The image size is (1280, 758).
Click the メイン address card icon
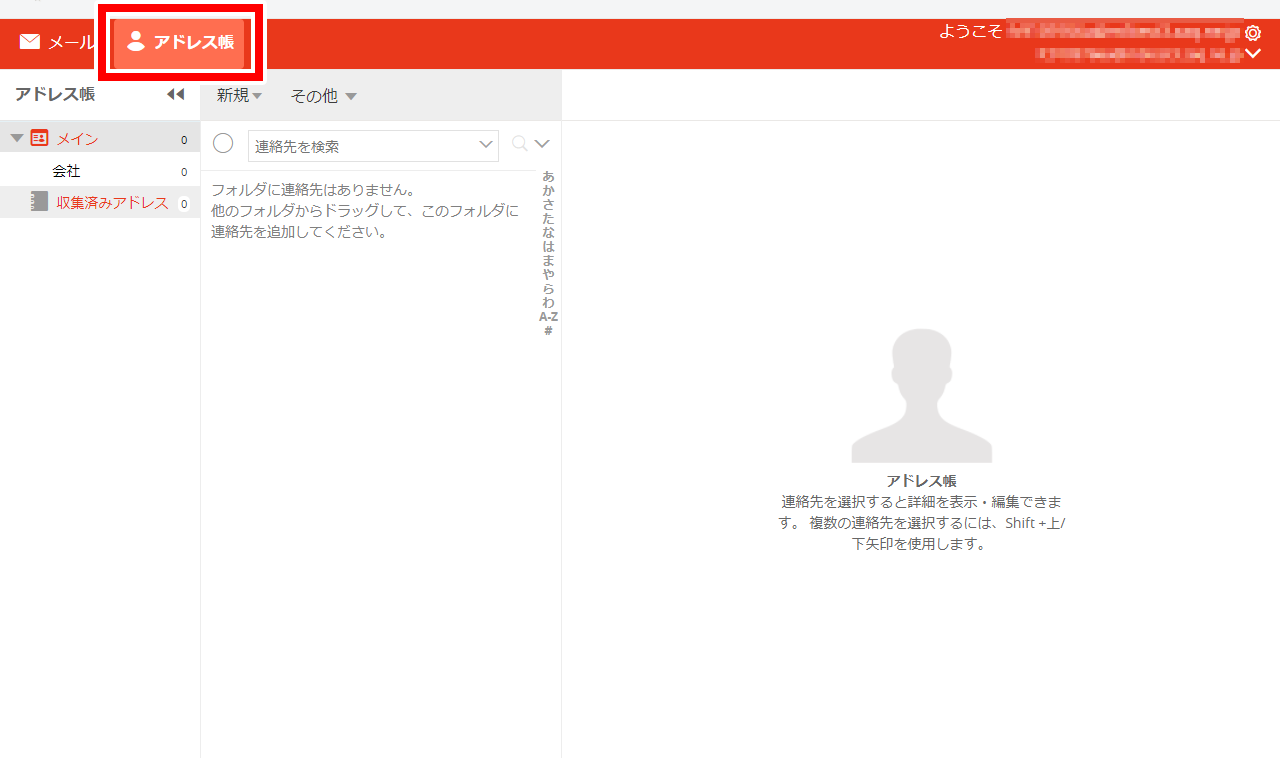point(40,138)
